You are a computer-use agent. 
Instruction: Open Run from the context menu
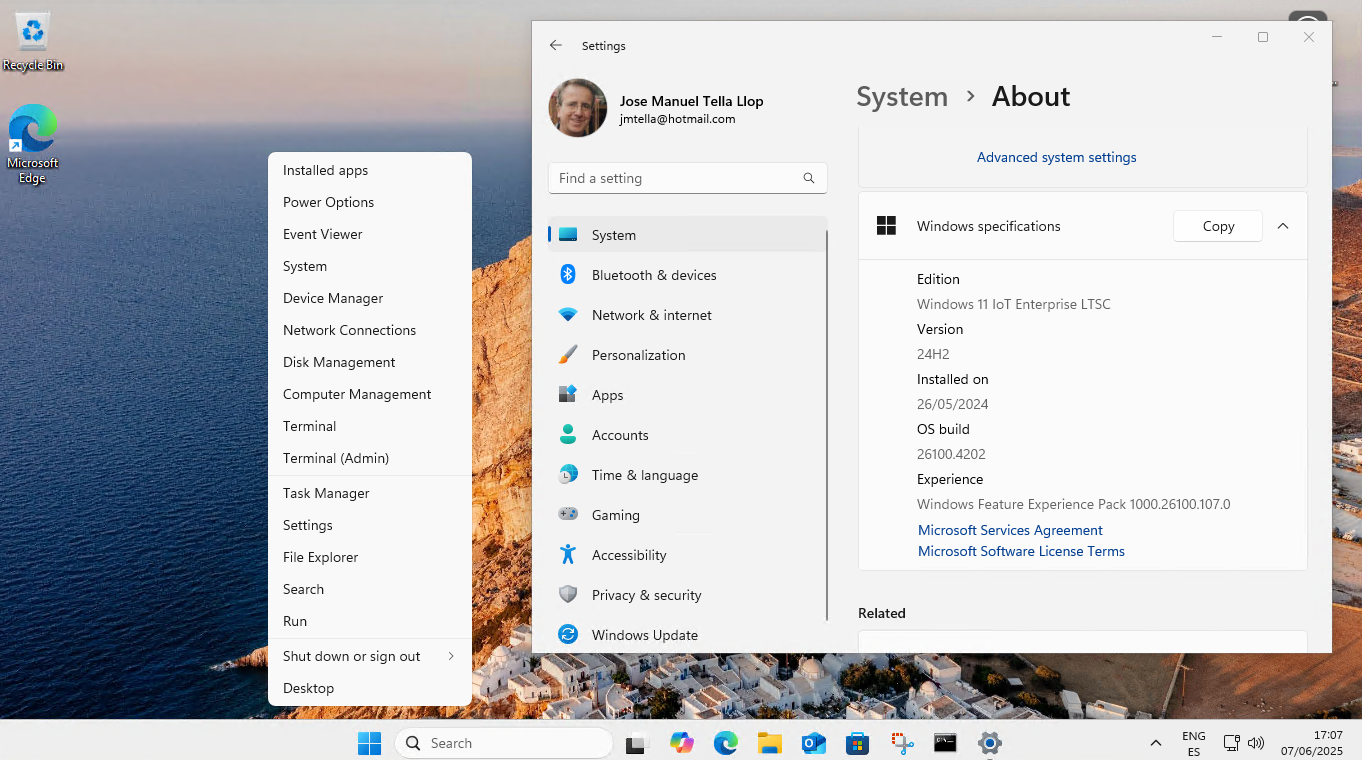(369, 621)
